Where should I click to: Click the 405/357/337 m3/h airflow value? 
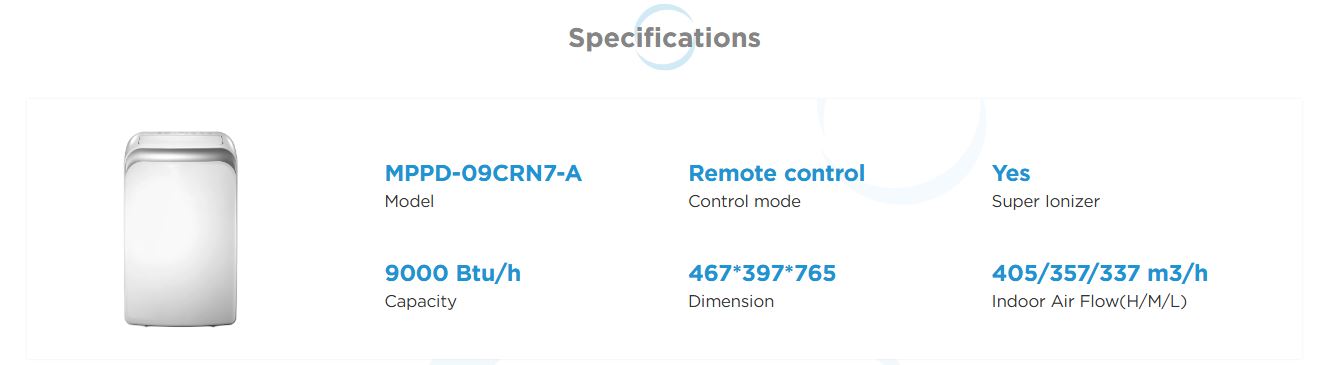tap(1100, 273)
